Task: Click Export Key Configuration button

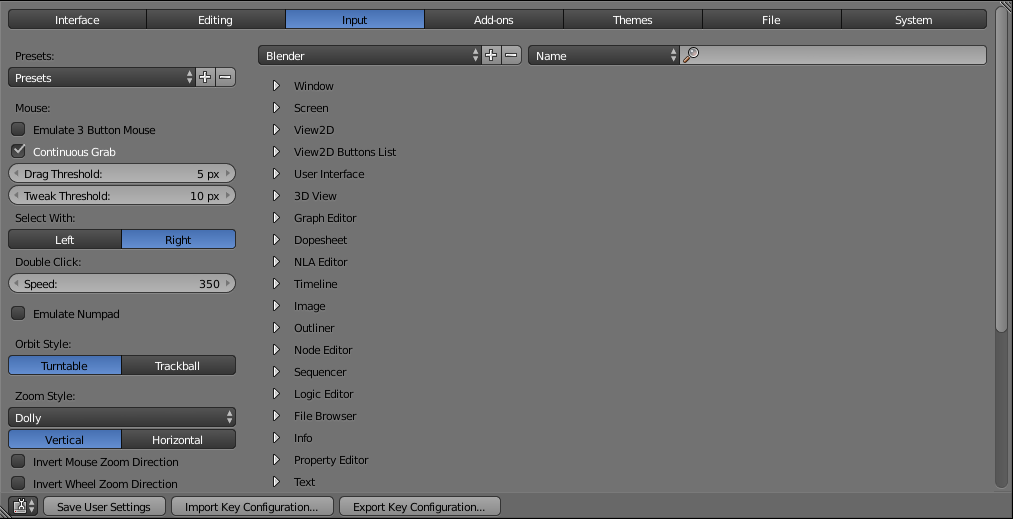Action: tap(419, 507)
